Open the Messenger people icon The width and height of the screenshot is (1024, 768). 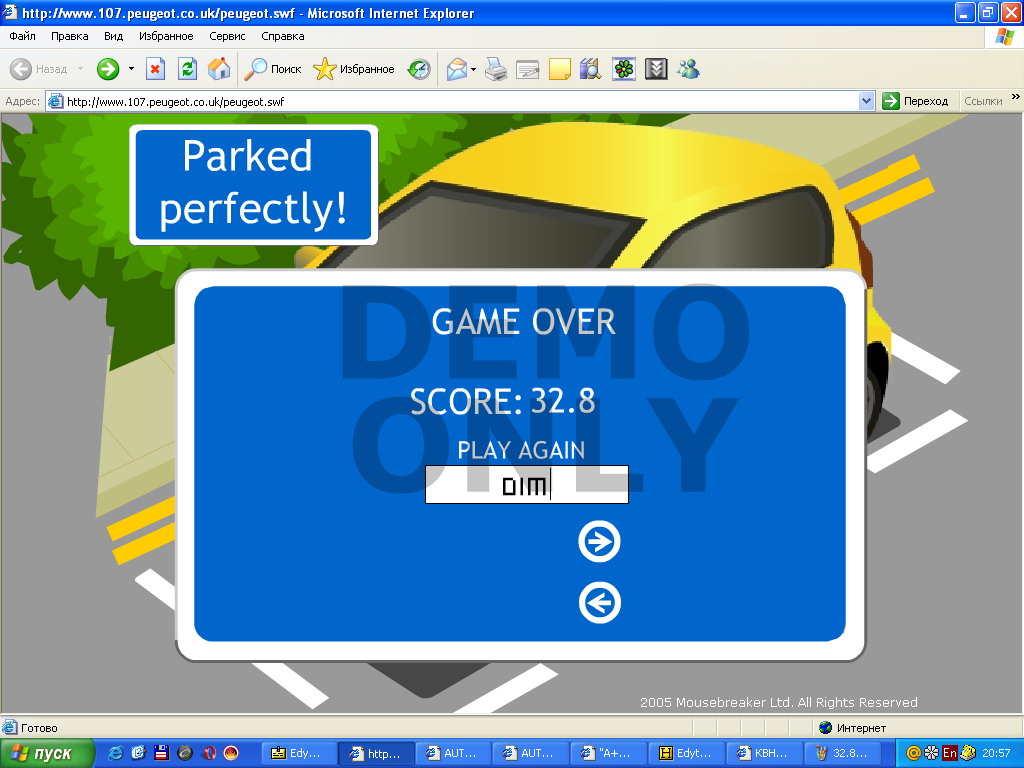[688, 69]
